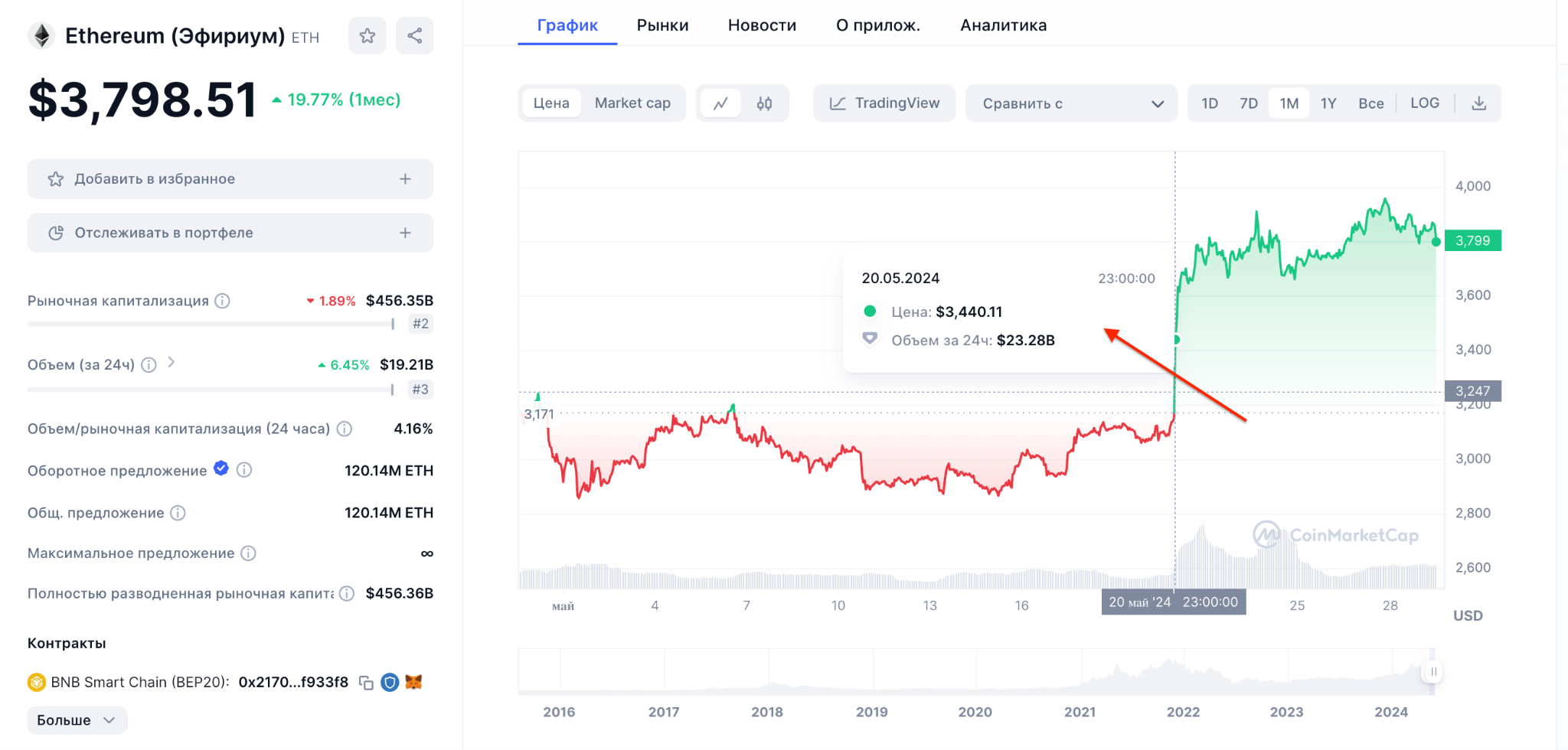This screenshot has width=1568, height=750.
Task: Click the 4.16% ratio value
Action: pos(413,429)
